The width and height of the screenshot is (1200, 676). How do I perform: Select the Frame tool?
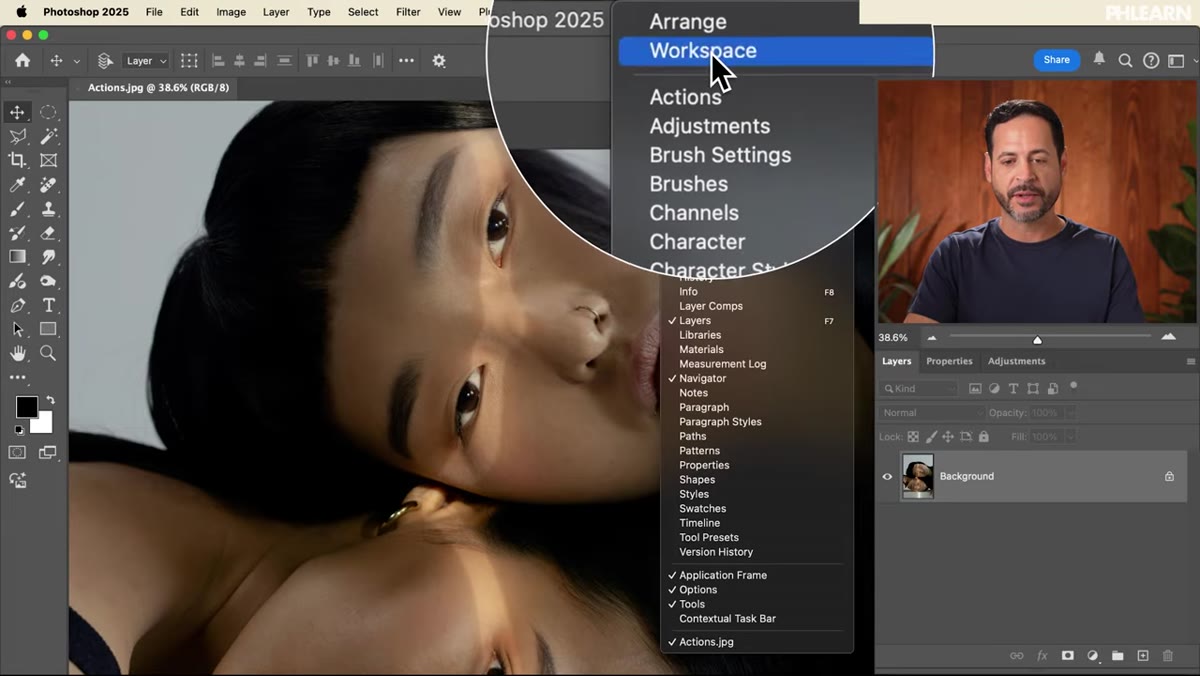click(48, 160)
